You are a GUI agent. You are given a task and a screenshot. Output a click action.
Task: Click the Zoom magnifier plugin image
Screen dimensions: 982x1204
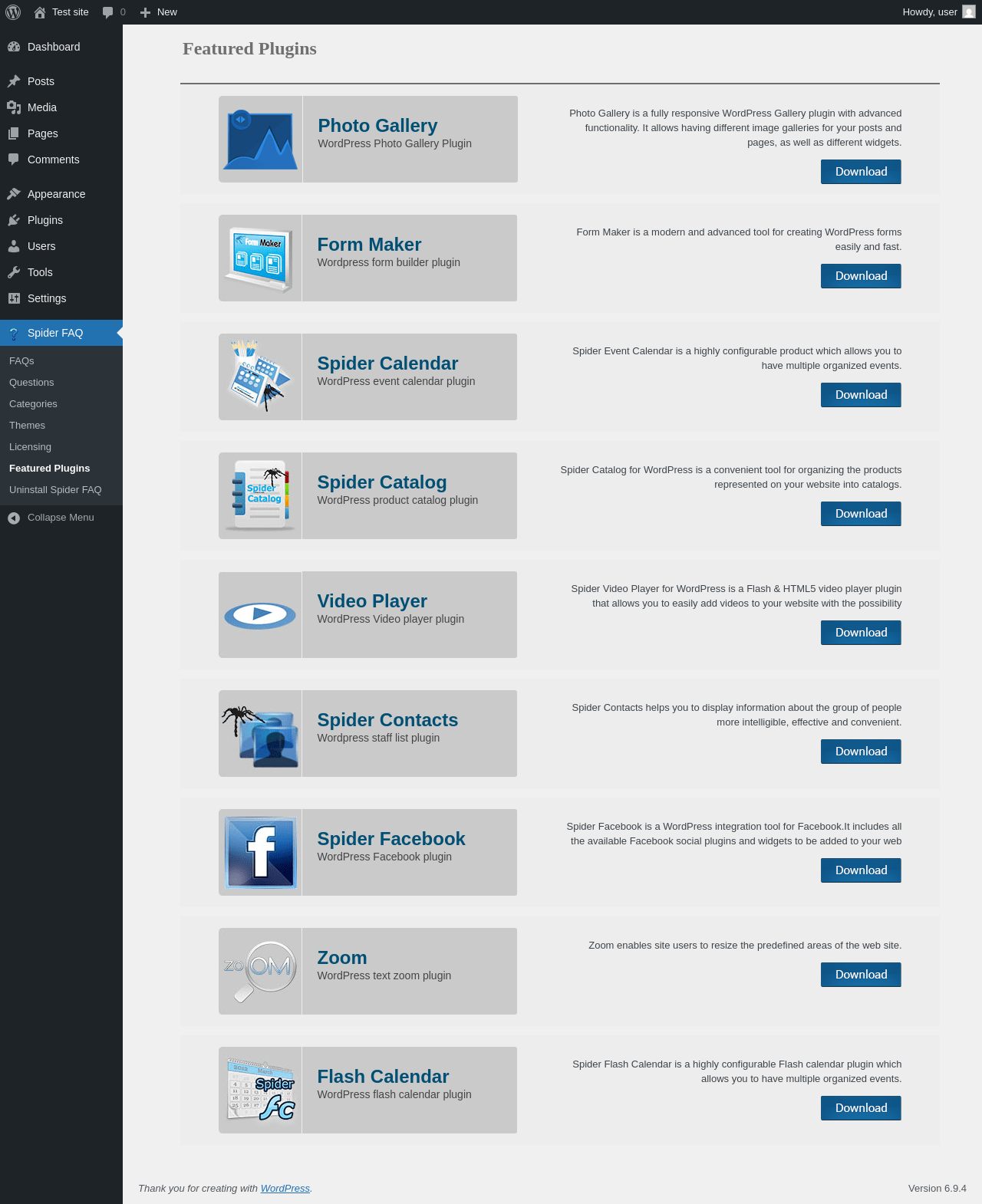tap(260, 971)
